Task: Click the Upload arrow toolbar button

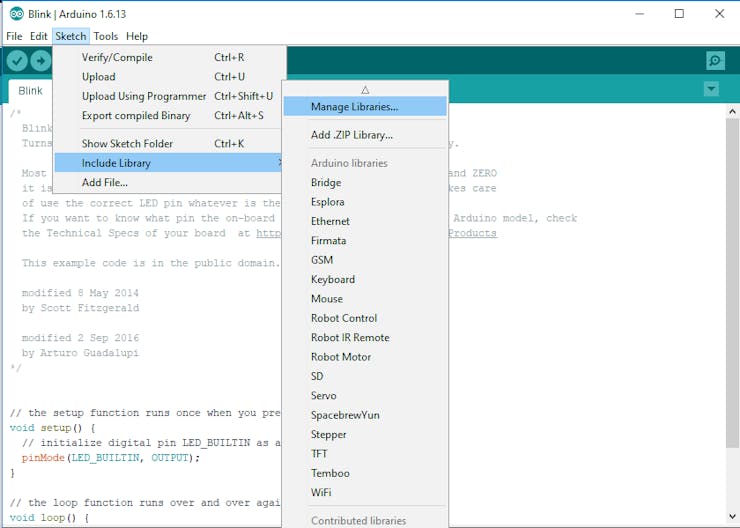Action: 41,60
